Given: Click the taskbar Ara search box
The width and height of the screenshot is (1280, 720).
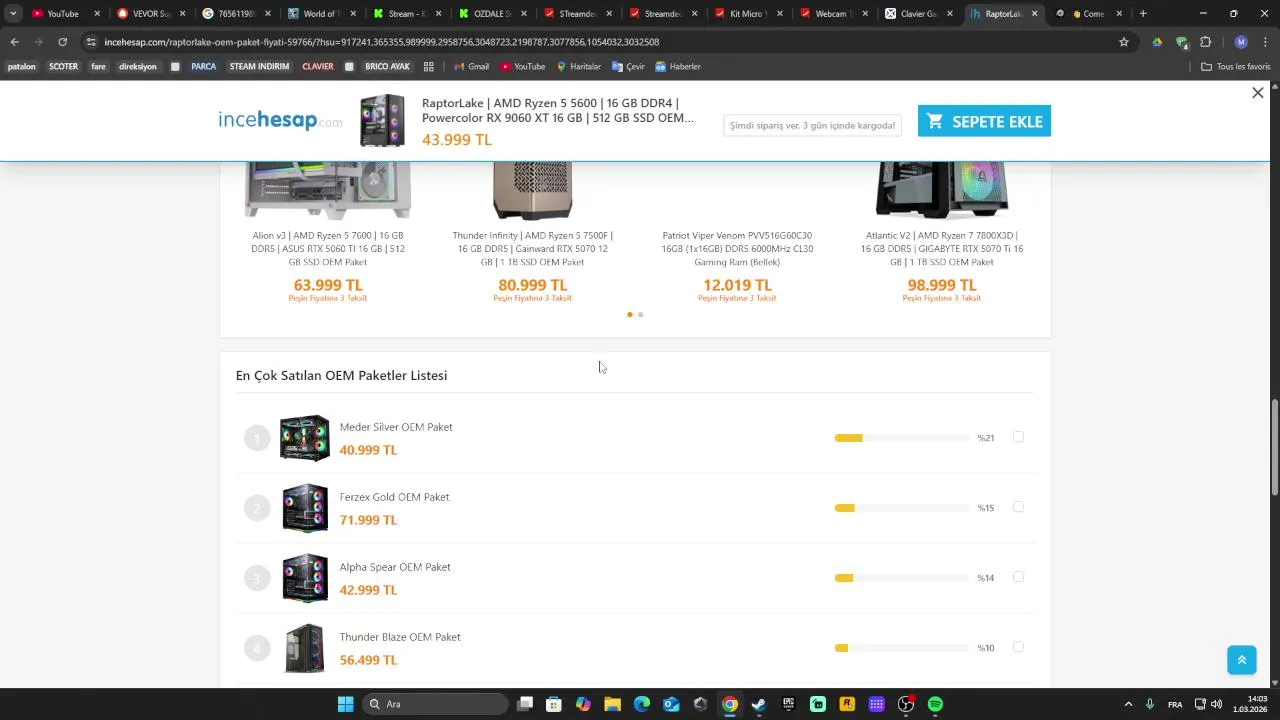Looking at the screenshot, I should click(x=434, y=704).
